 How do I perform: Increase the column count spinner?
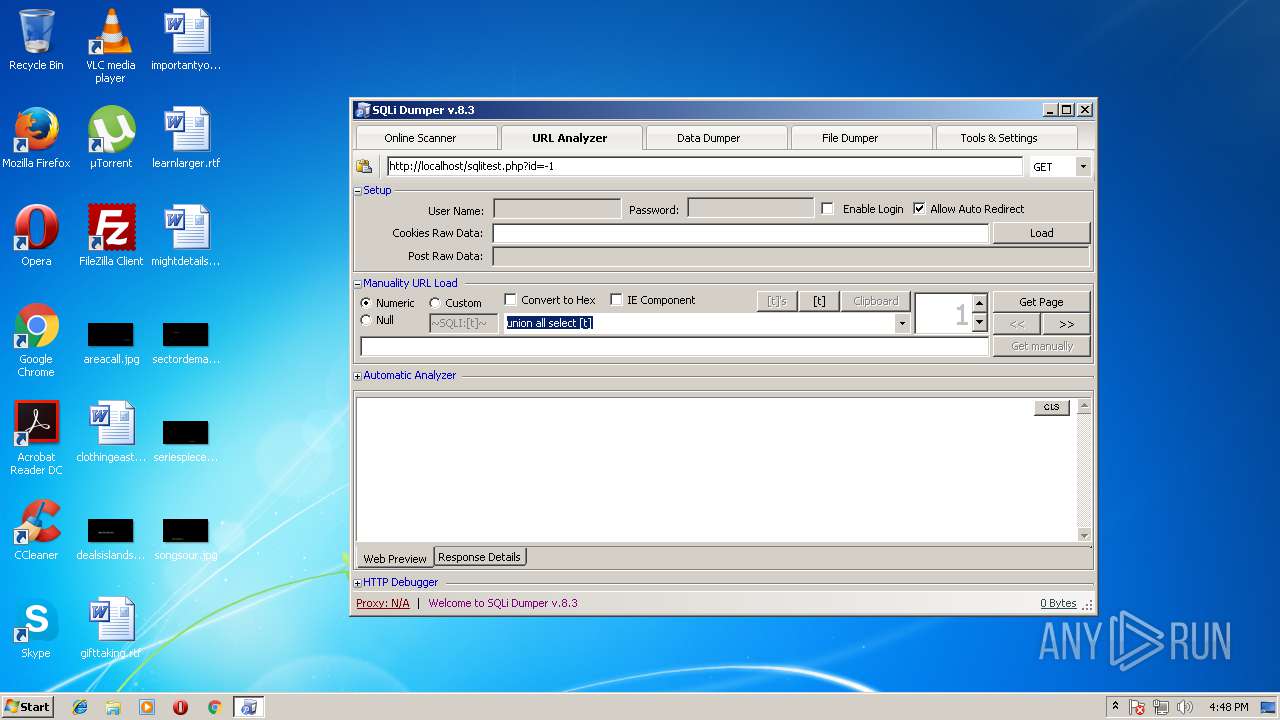coord(979,303)
